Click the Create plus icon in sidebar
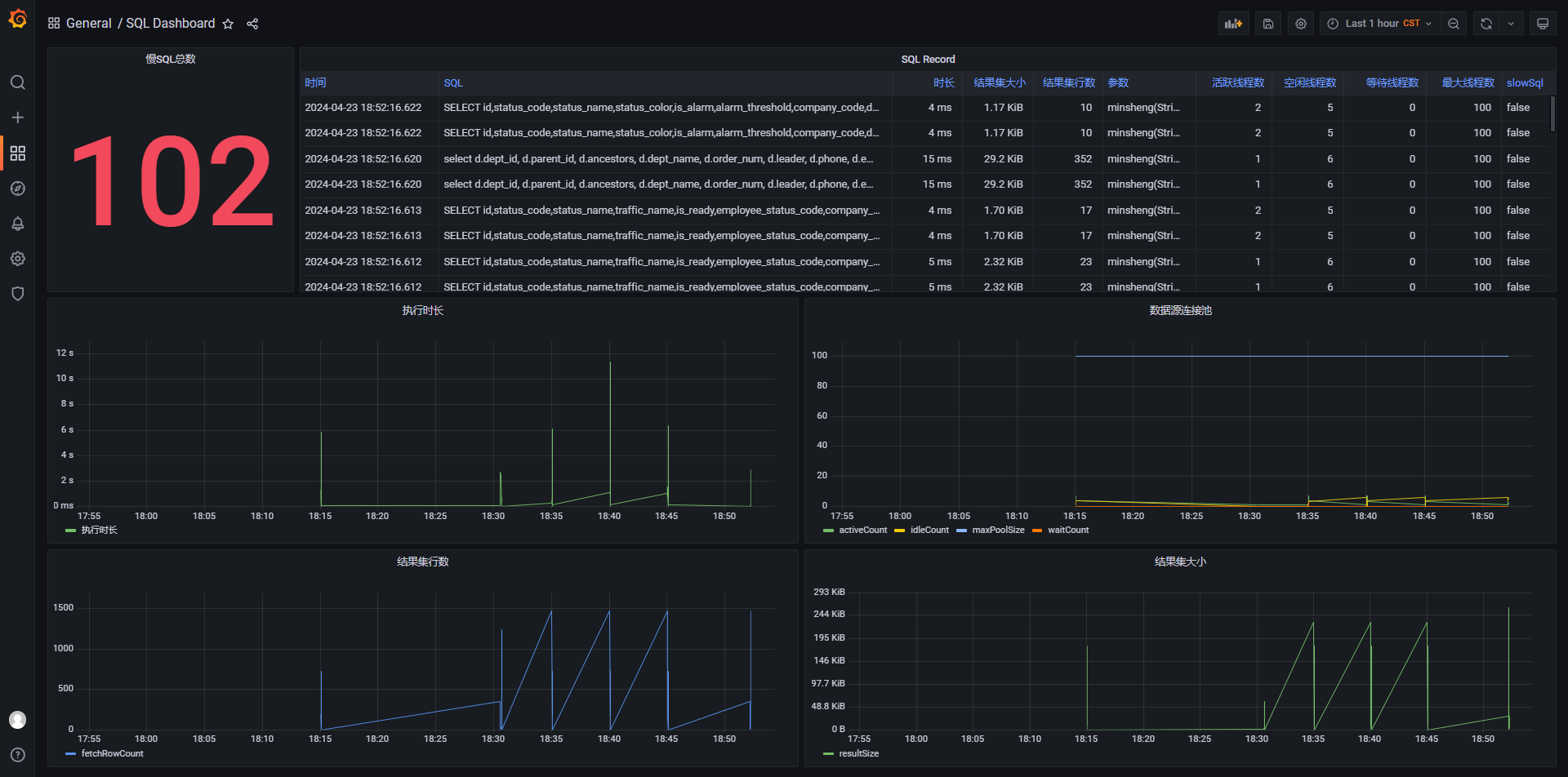Viewport: 1568px width, 777px height. coord(17,118)
